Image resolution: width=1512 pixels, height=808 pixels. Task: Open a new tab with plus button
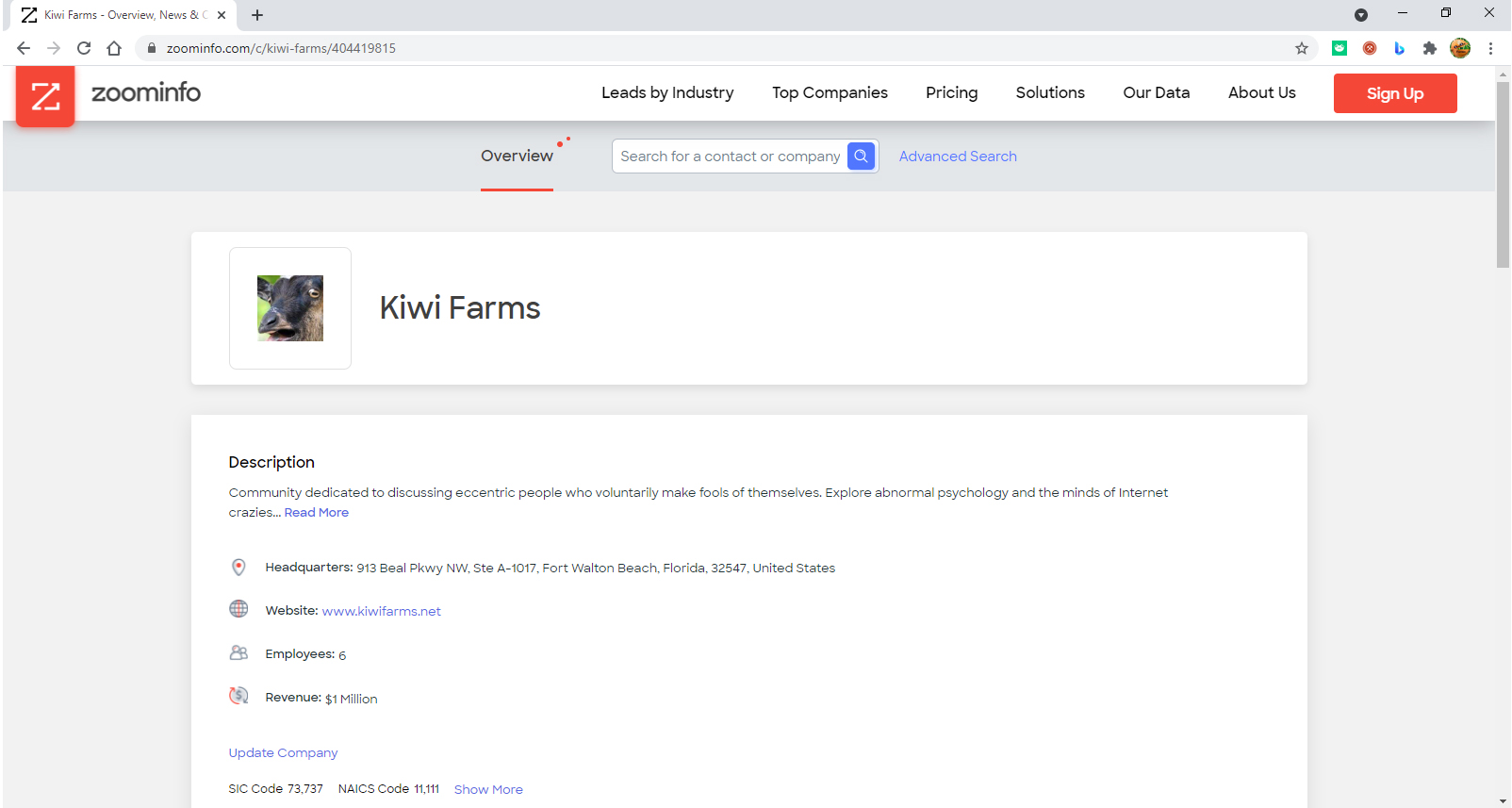click(x=257, y=15)
